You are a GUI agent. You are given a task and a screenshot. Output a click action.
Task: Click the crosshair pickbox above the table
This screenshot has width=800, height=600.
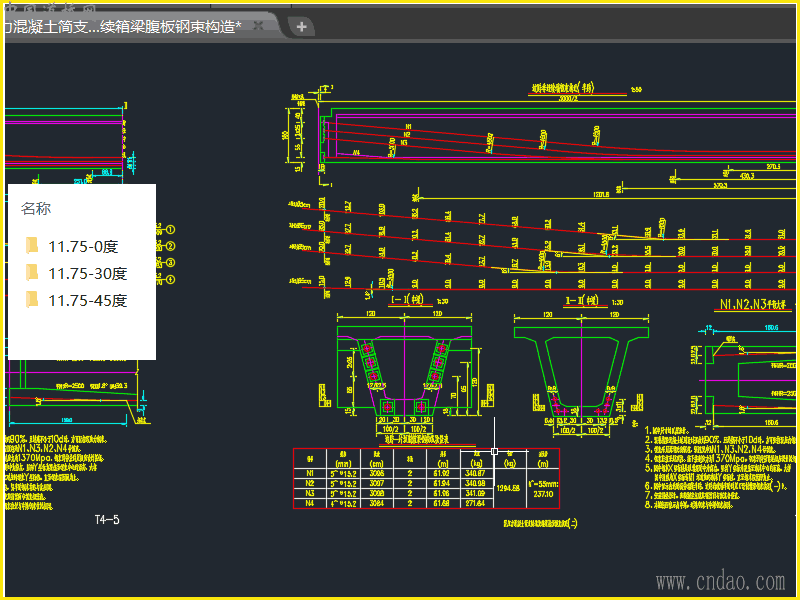[x=495, y=452]
